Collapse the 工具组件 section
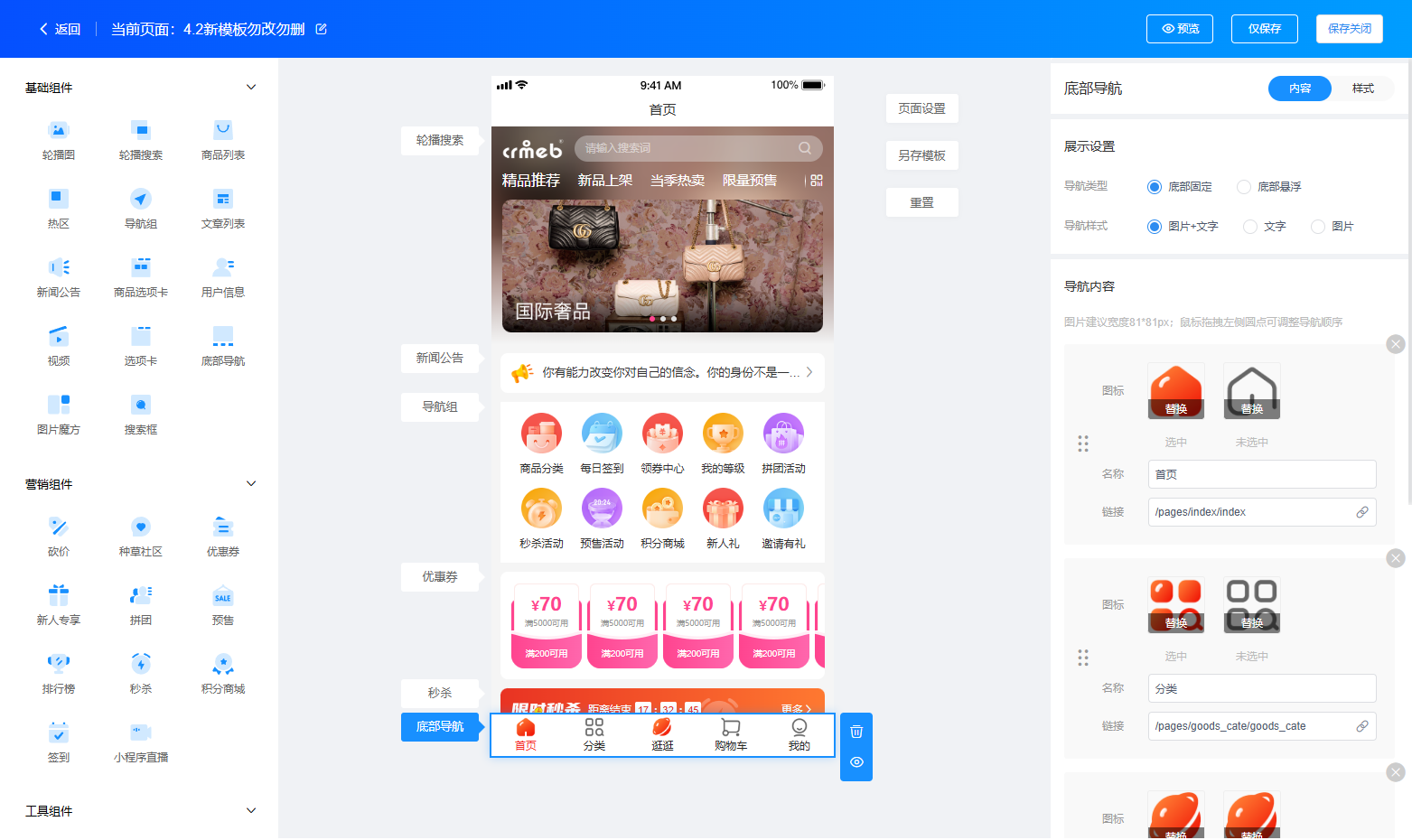This screenshot has height=840, width=1412. point(251,811)
